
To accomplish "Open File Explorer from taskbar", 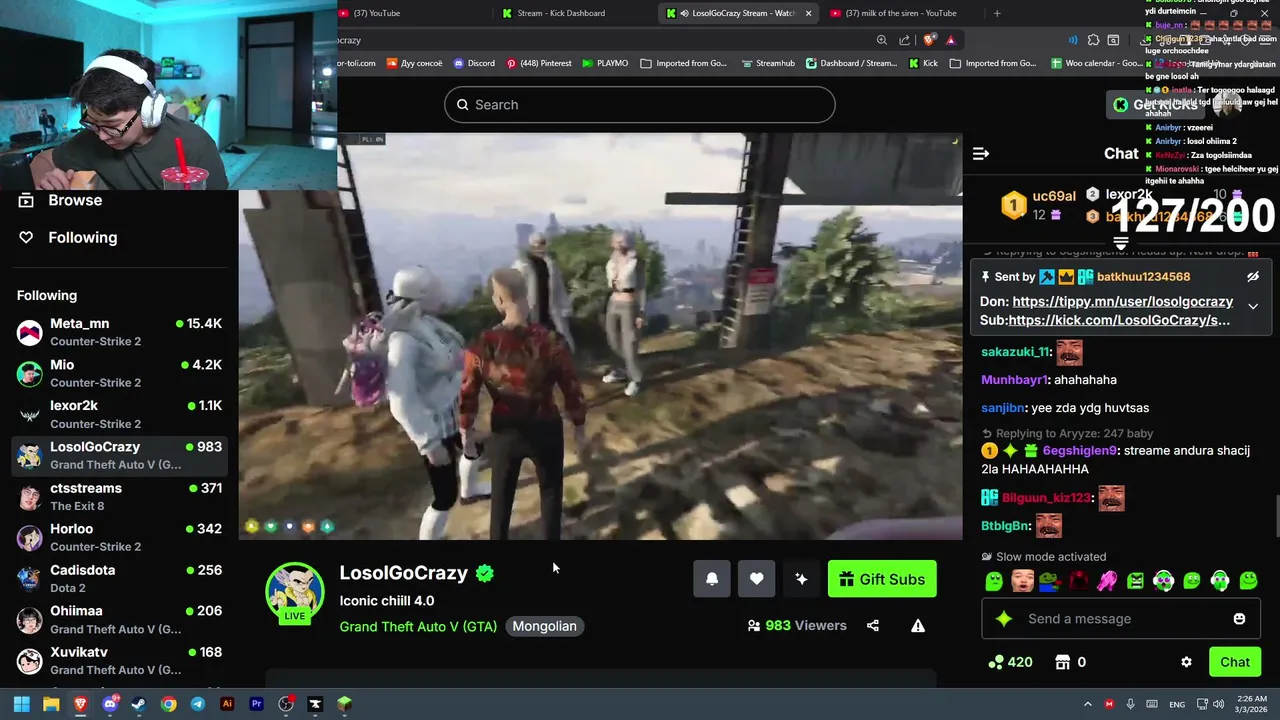I will (x=51, y=704).
